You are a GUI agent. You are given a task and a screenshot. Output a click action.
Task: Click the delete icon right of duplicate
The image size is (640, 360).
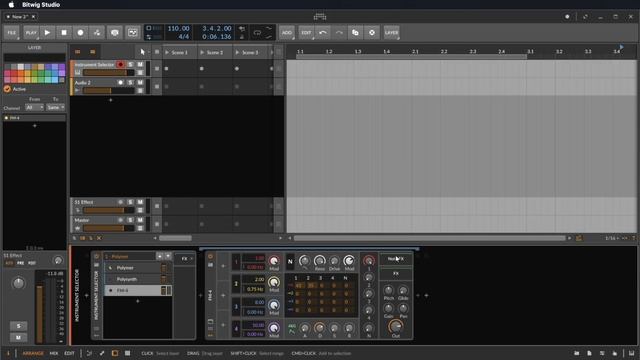(x=372, y=33)
